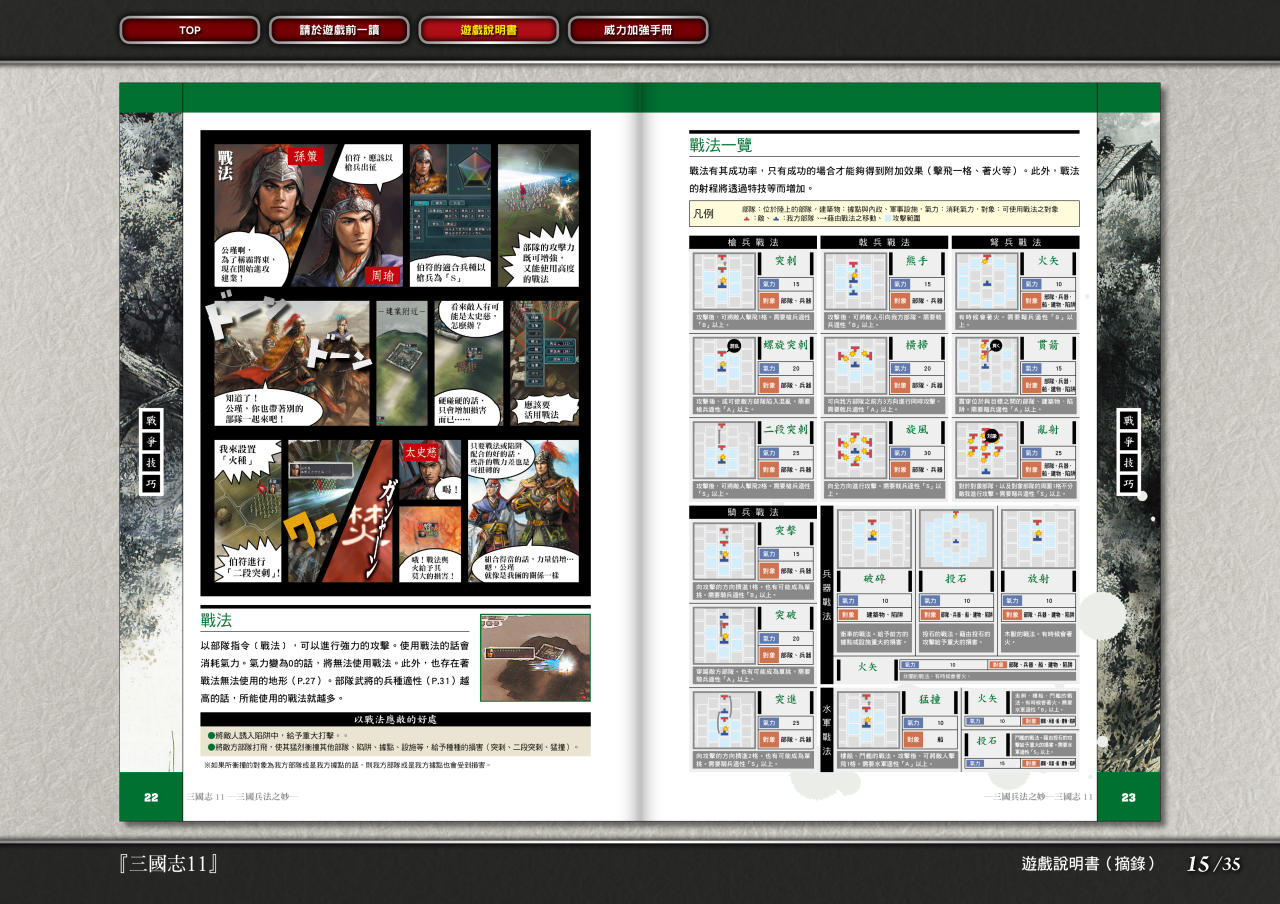1280x904 pixels.
Task: Click the 弩兵戰法 column header
Action: (x=1015, y=242)
